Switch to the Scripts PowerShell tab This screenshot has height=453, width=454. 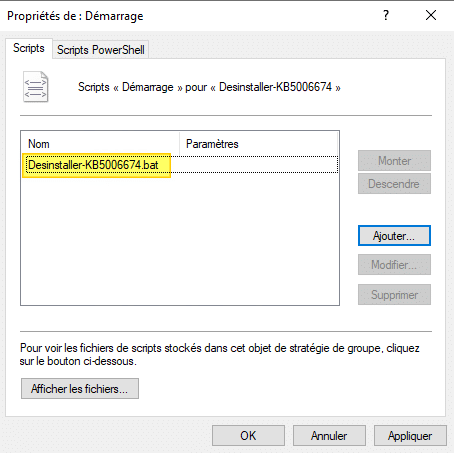click(101, 50)
